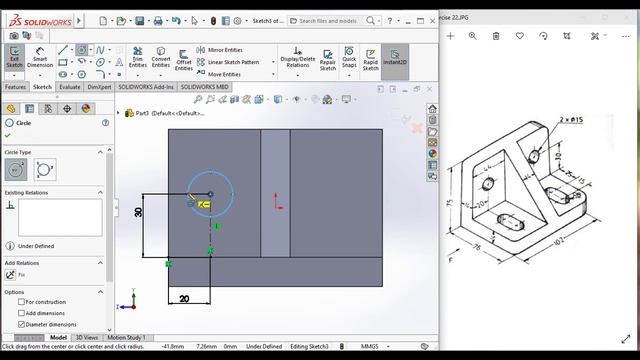Enable For construction checkbox
This screenshot has height=360, width=640.
coord(21,302)
